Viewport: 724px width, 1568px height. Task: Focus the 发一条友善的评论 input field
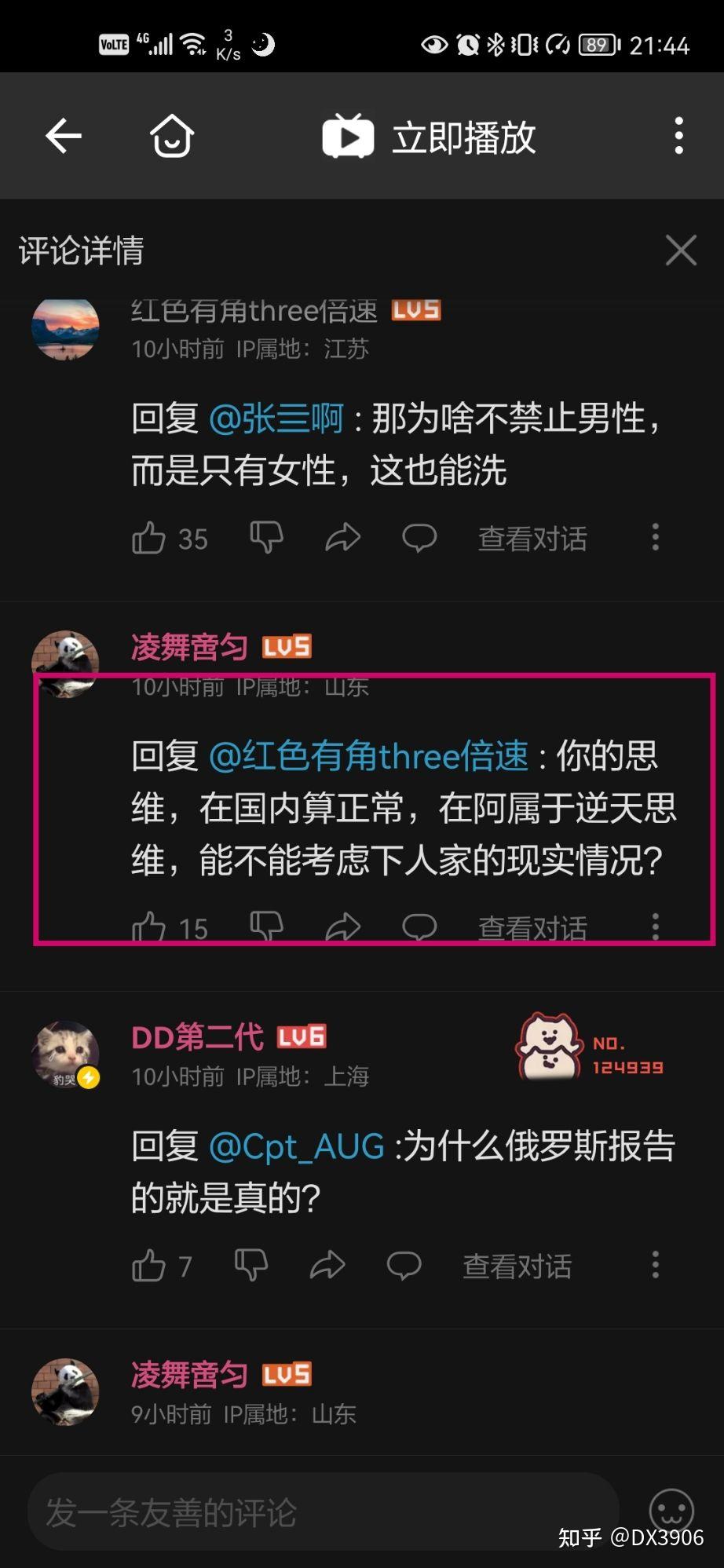point(324,1511)
